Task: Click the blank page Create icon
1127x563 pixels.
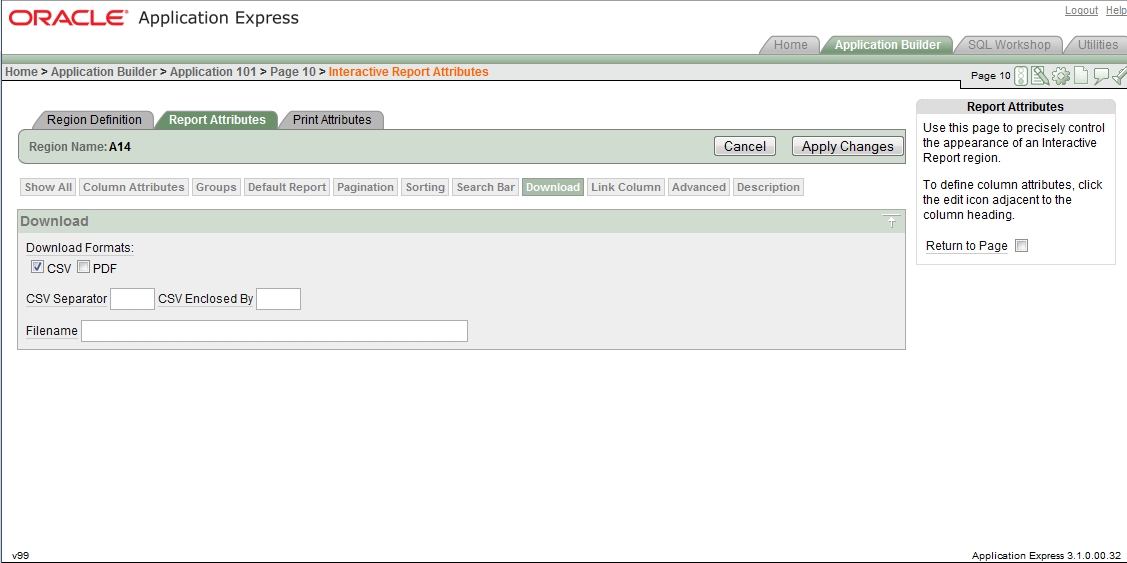Action: click(x=1081, y=76)
